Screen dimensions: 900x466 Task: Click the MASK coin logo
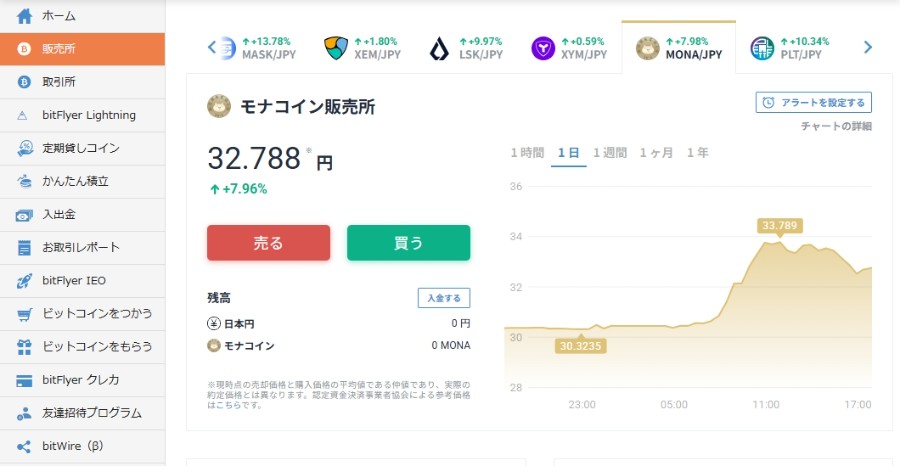tap(228, 48)
